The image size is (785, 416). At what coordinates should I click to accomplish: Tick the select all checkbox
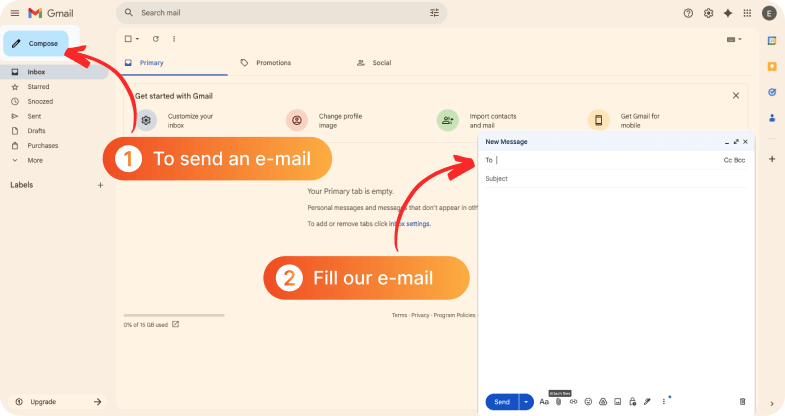point(128,39)
